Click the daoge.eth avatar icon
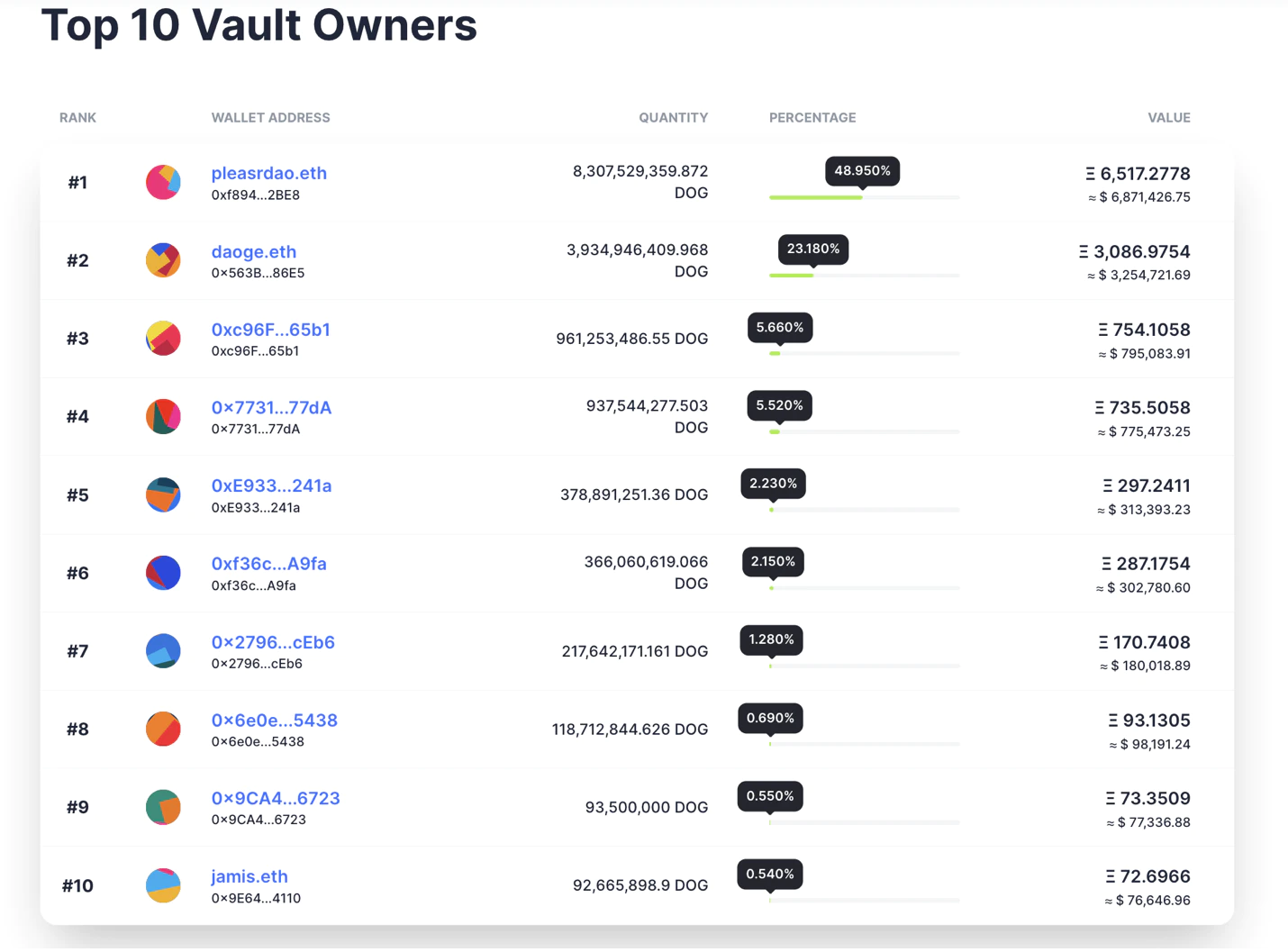The image size is (1288, 952). point(163,260)
